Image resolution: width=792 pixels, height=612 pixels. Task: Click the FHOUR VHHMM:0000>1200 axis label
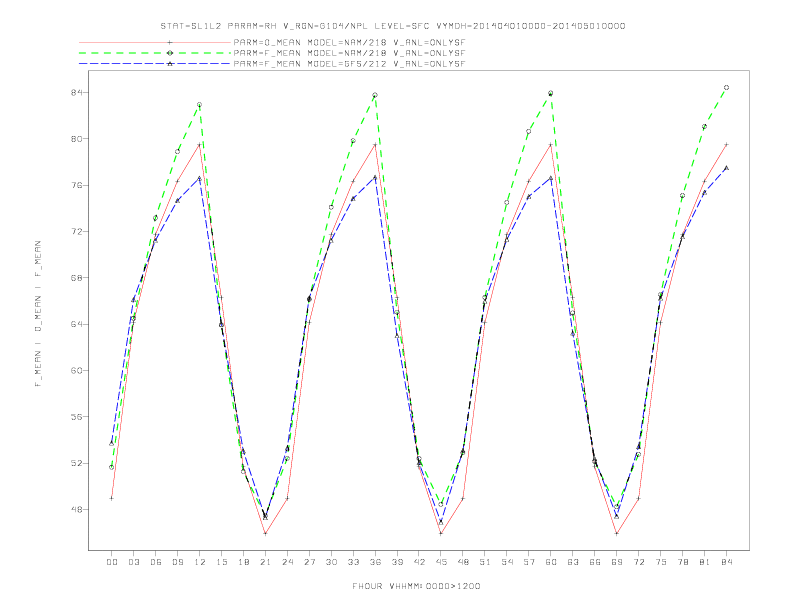[416, 586]
